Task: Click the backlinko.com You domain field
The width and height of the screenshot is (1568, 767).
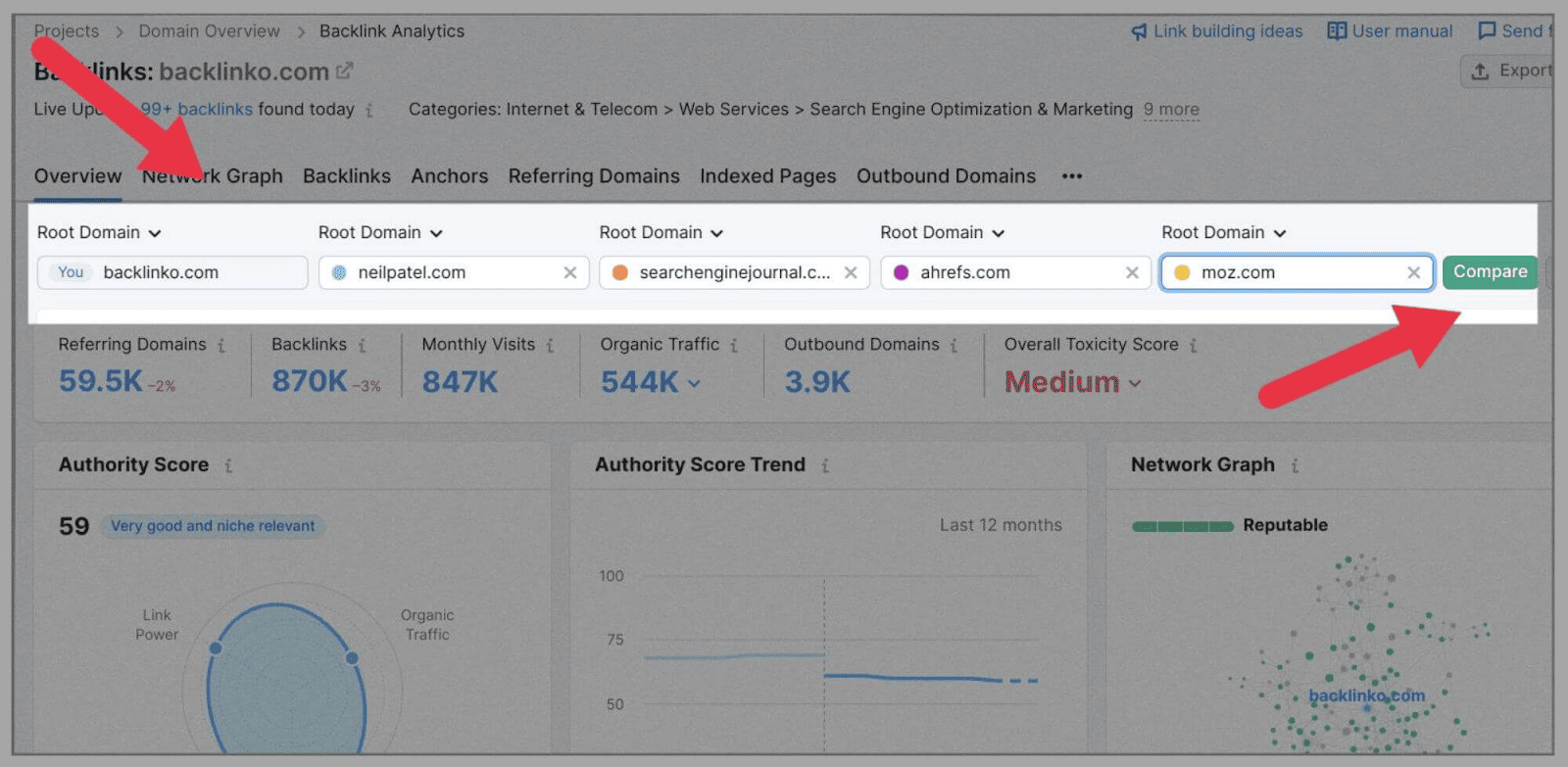Action: (x=172, y=273)
